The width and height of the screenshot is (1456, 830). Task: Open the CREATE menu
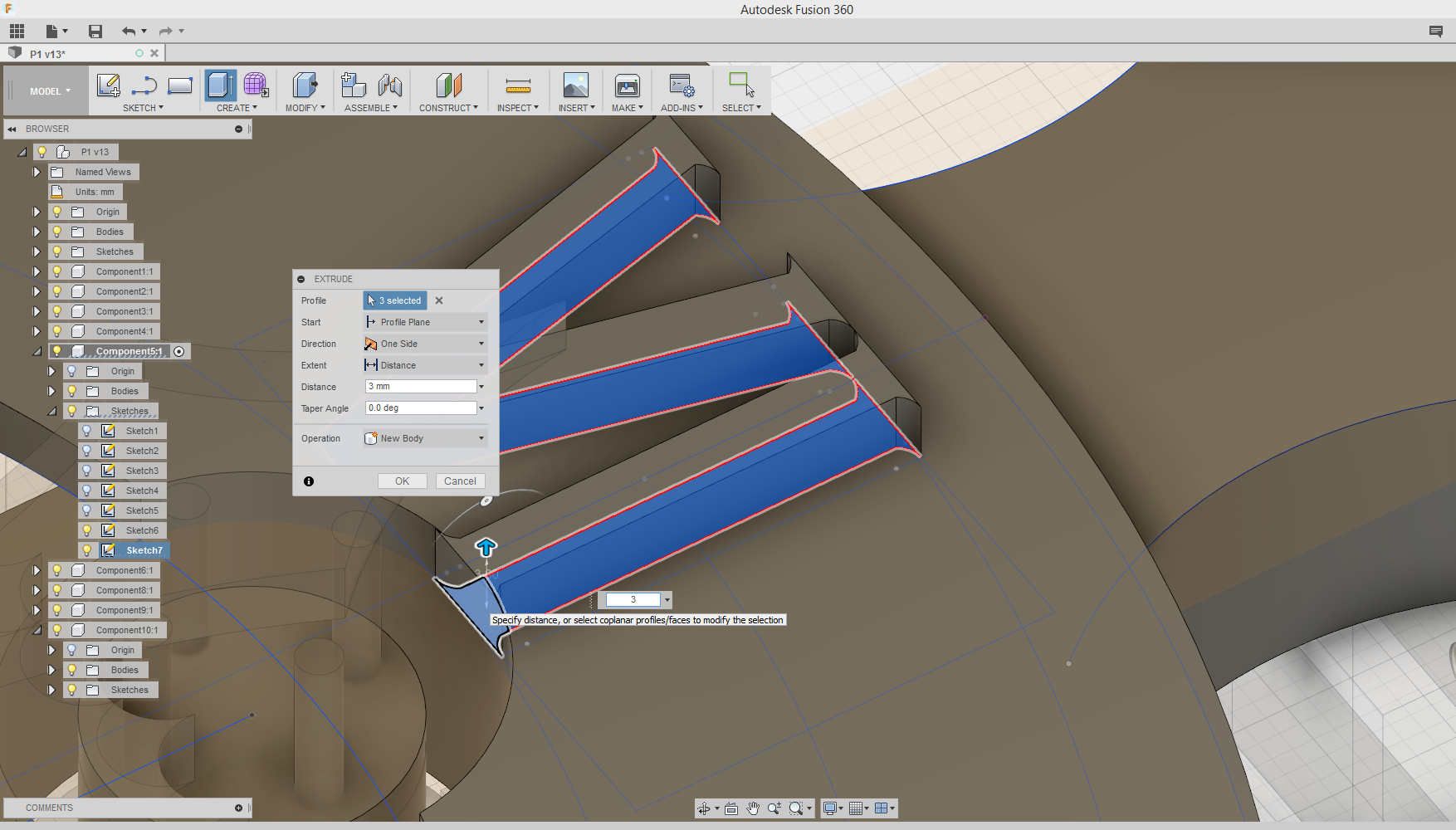point(237,108)
